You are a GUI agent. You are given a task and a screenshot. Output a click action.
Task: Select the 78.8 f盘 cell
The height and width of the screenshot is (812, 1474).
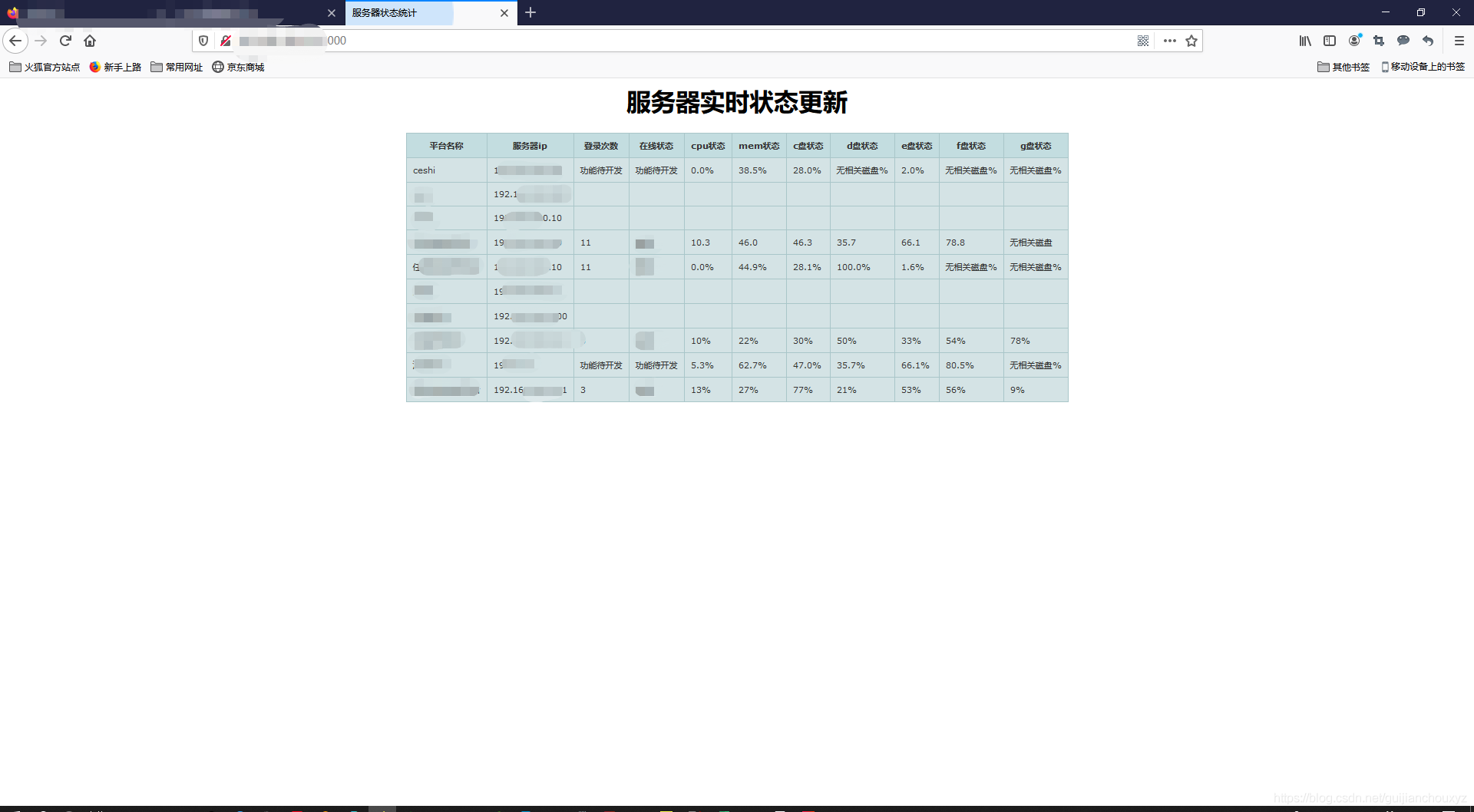tap(971, 243)
